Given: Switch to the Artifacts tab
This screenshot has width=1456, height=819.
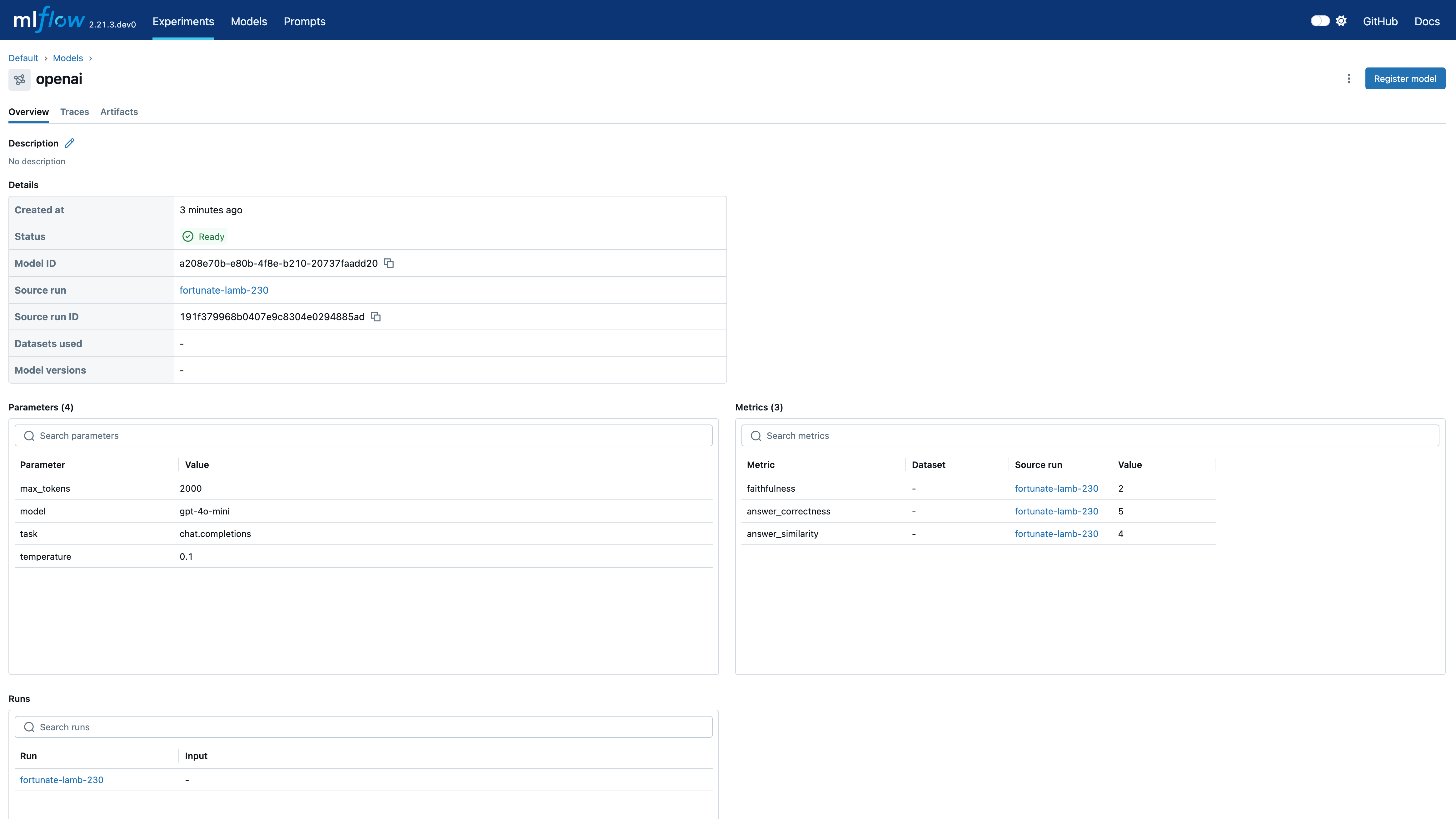Looking at the screenshot, I should tap(119, 112).
